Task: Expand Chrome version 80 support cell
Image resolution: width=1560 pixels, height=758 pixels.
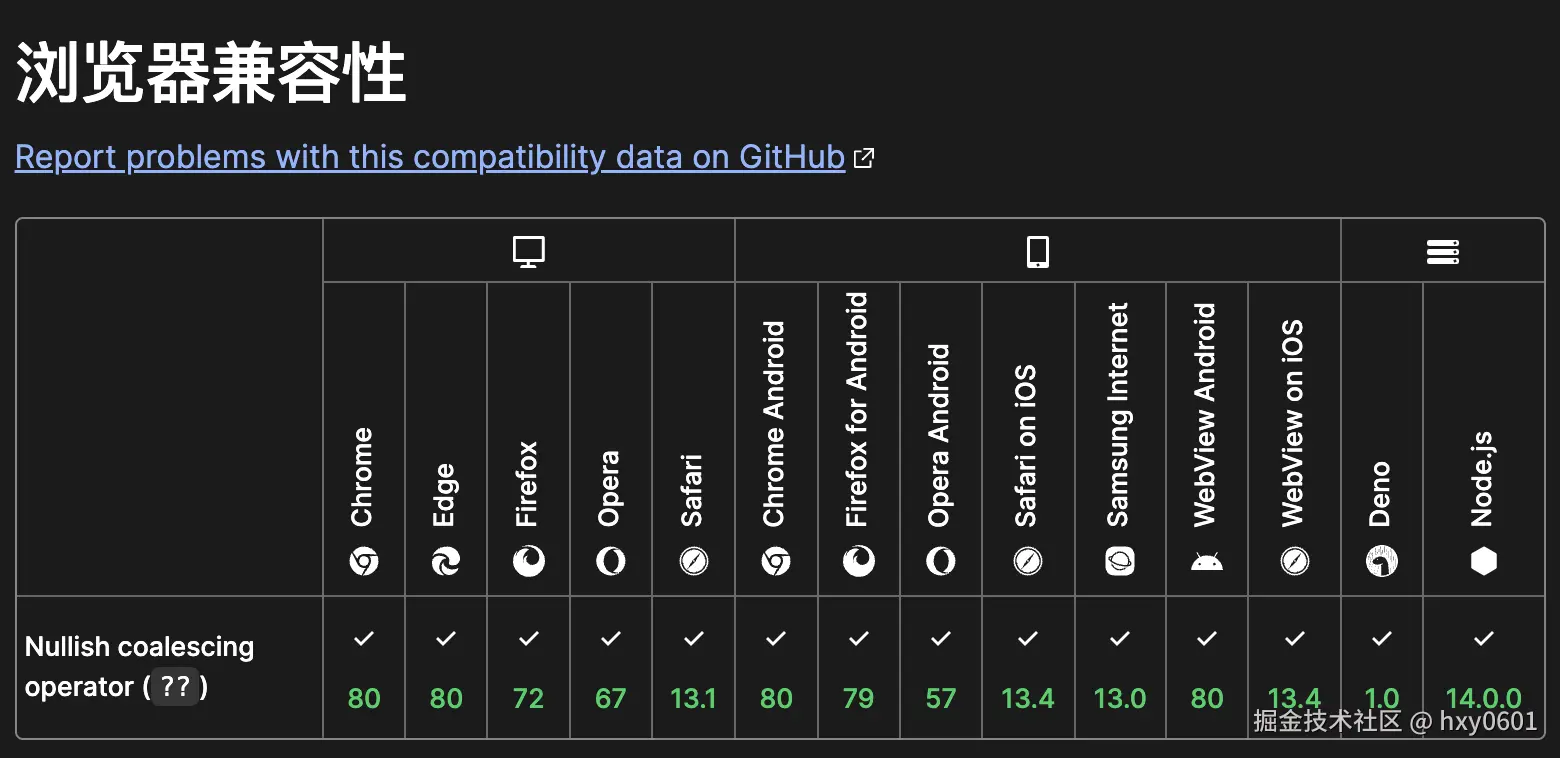Action: (364, 697)
